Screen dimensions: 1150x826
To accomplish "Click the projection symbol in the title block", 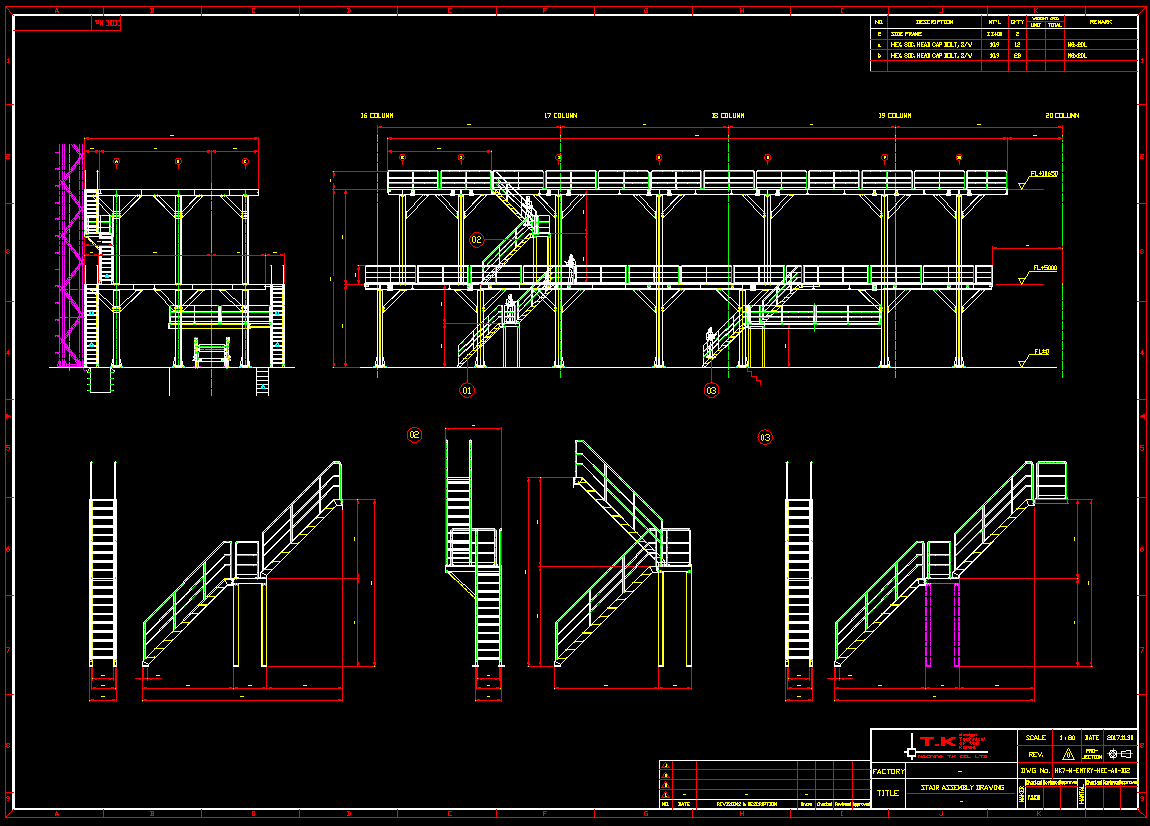I will tap(1118, 754).
